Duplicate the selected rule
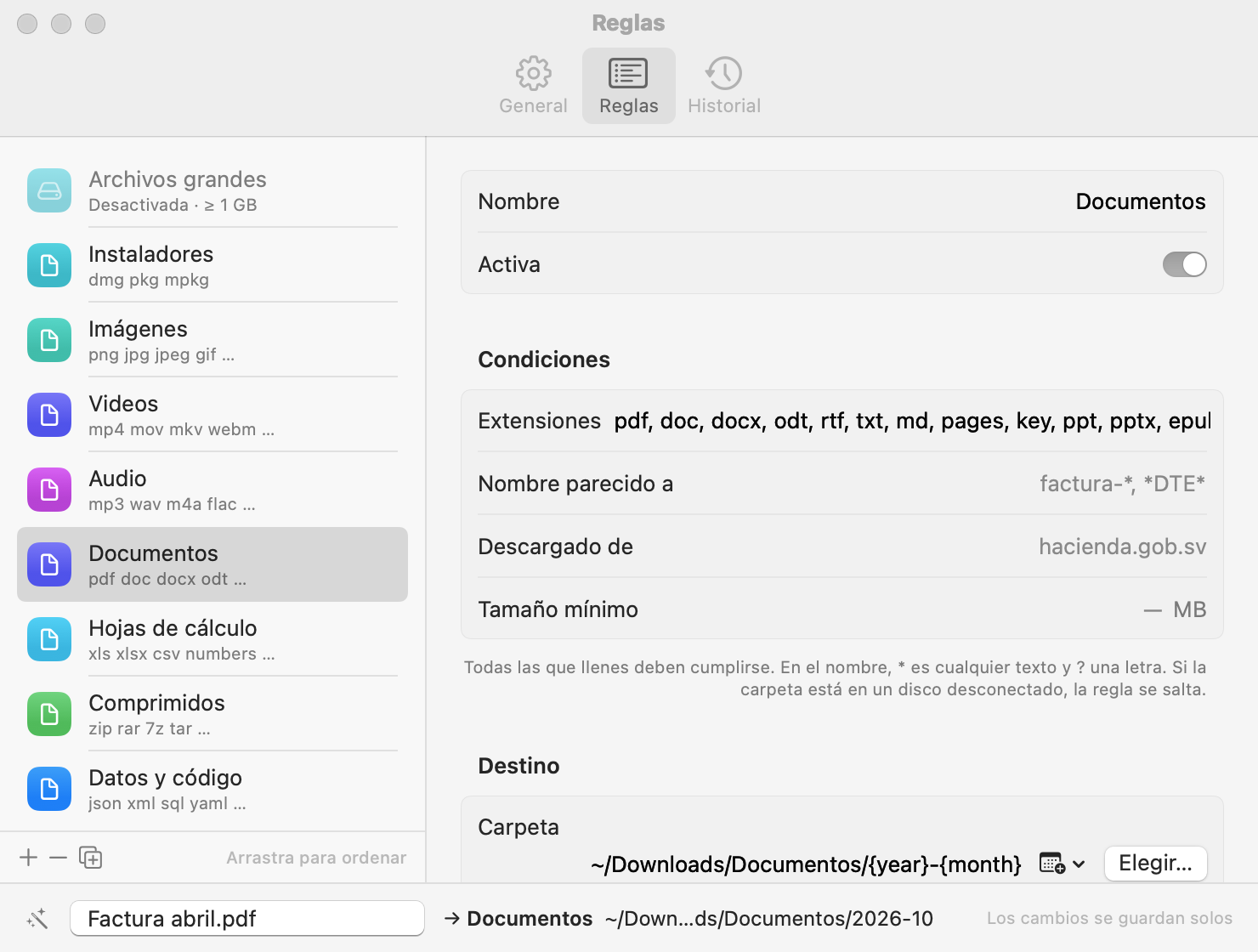Image resolution: width=1258 pixels, height=952 pixels. coord(90,858)
